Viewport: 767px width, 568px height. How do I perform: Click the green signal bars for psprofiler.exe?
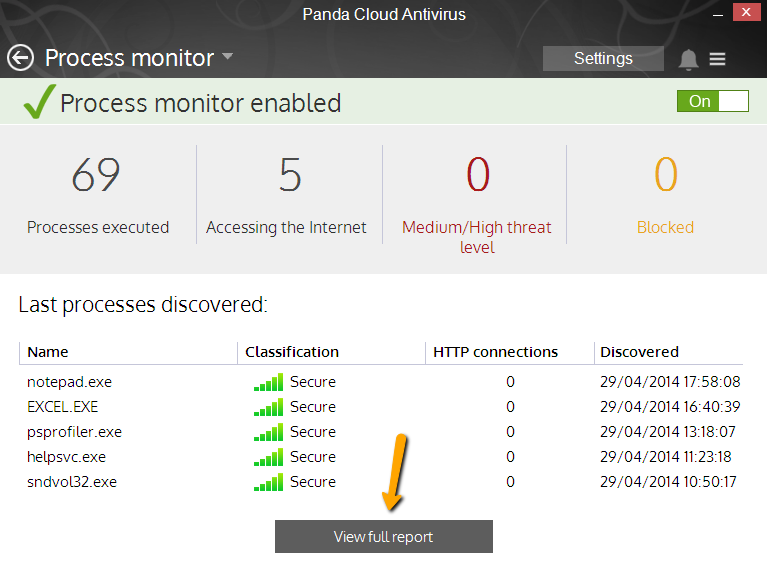[x=268, y=432]
